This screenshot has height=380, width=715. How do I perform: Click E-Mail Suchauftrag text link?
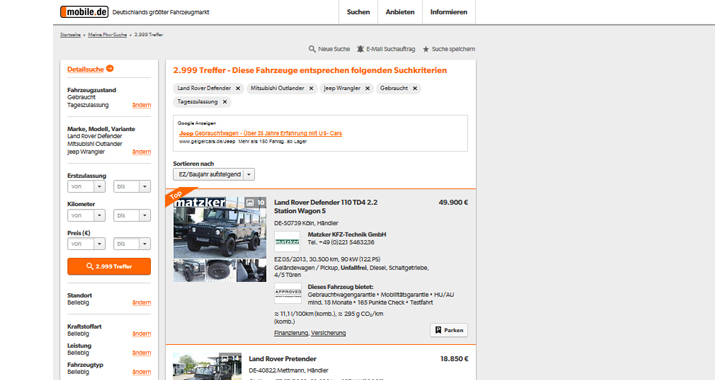(x=391, y=49)
